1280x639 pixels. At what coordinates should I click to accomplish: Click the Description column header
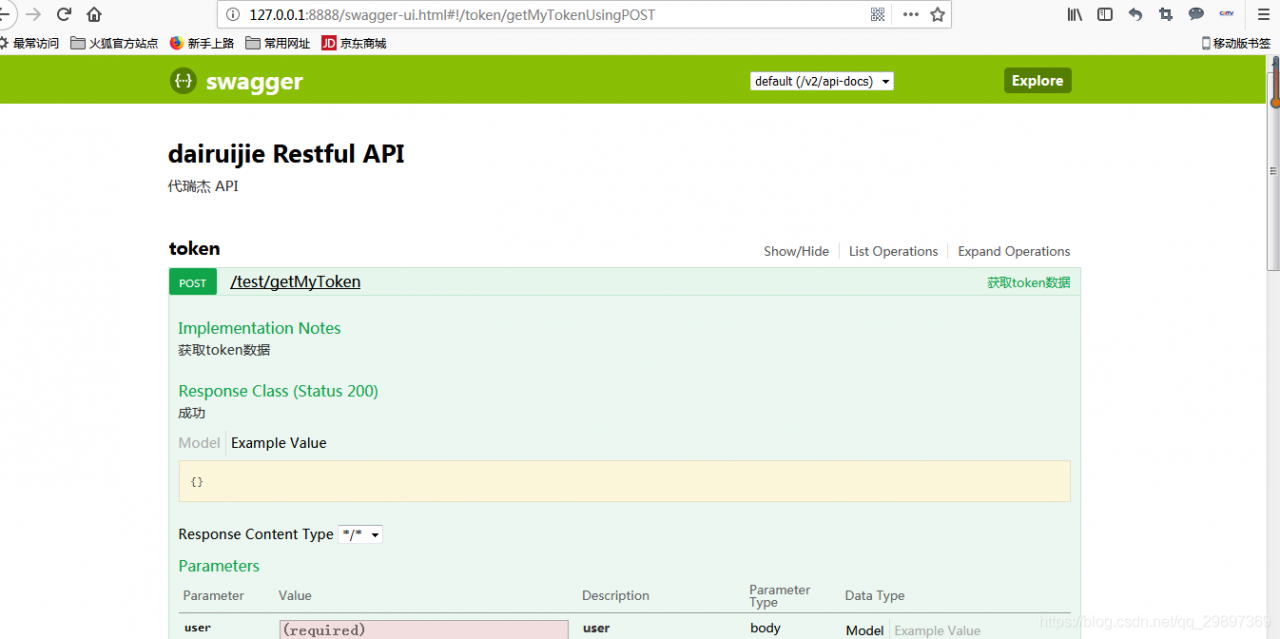click(x=615, y=595)
